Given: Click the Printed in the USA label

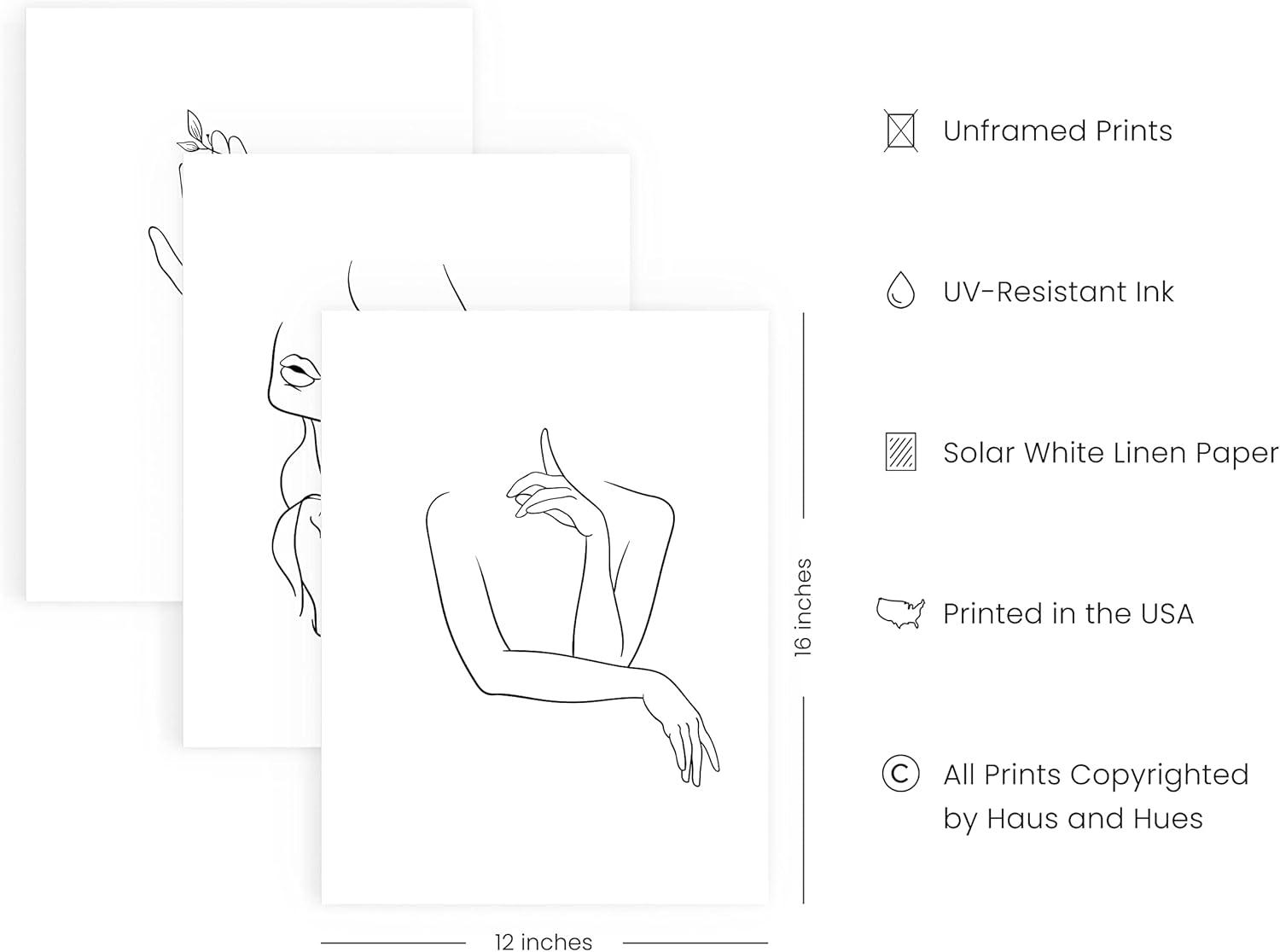Looking at the screenshot, I should (x=1068, y=613).
